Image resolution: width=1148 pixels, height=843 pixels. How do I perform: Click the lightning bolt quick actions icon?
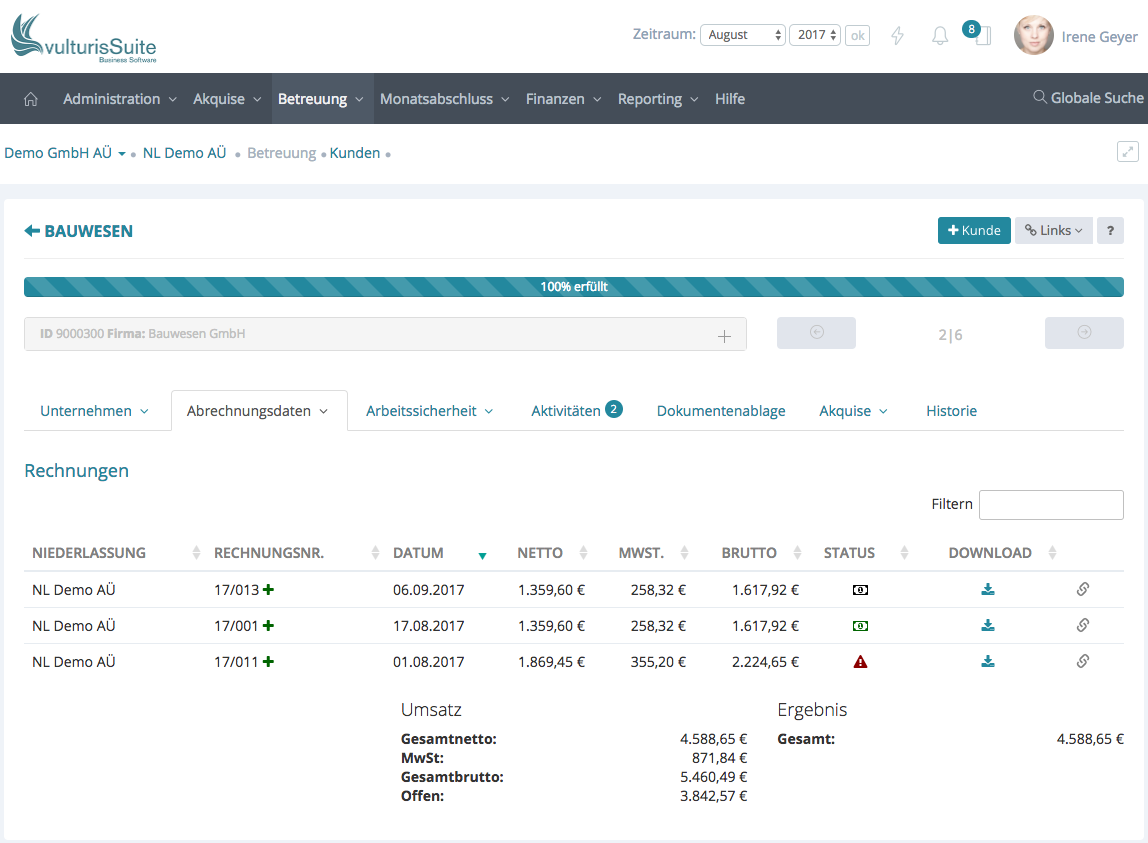pos(897,36)
